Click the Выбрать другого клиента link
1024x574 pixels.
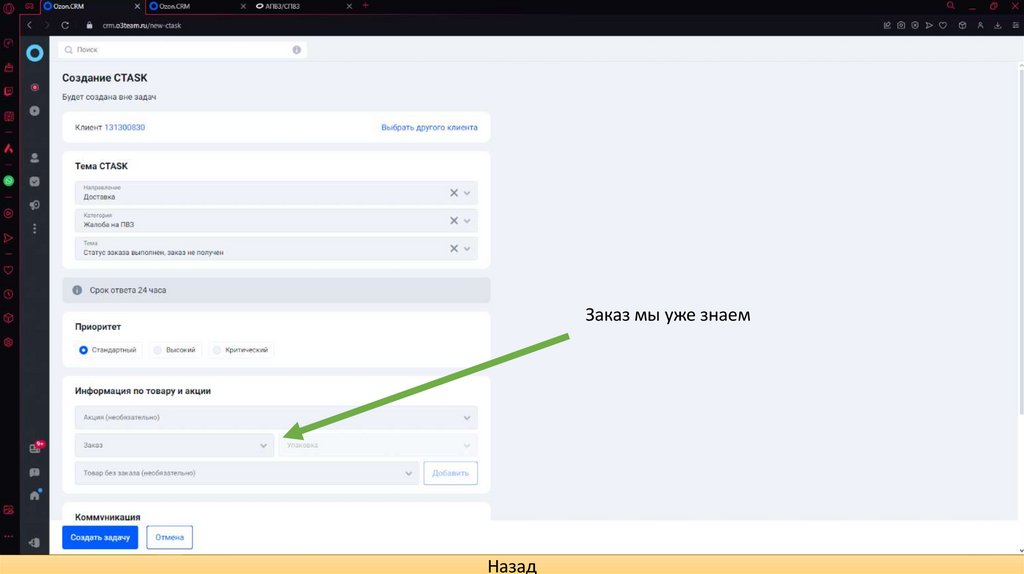pyautogui.click(x=429, y=127)
